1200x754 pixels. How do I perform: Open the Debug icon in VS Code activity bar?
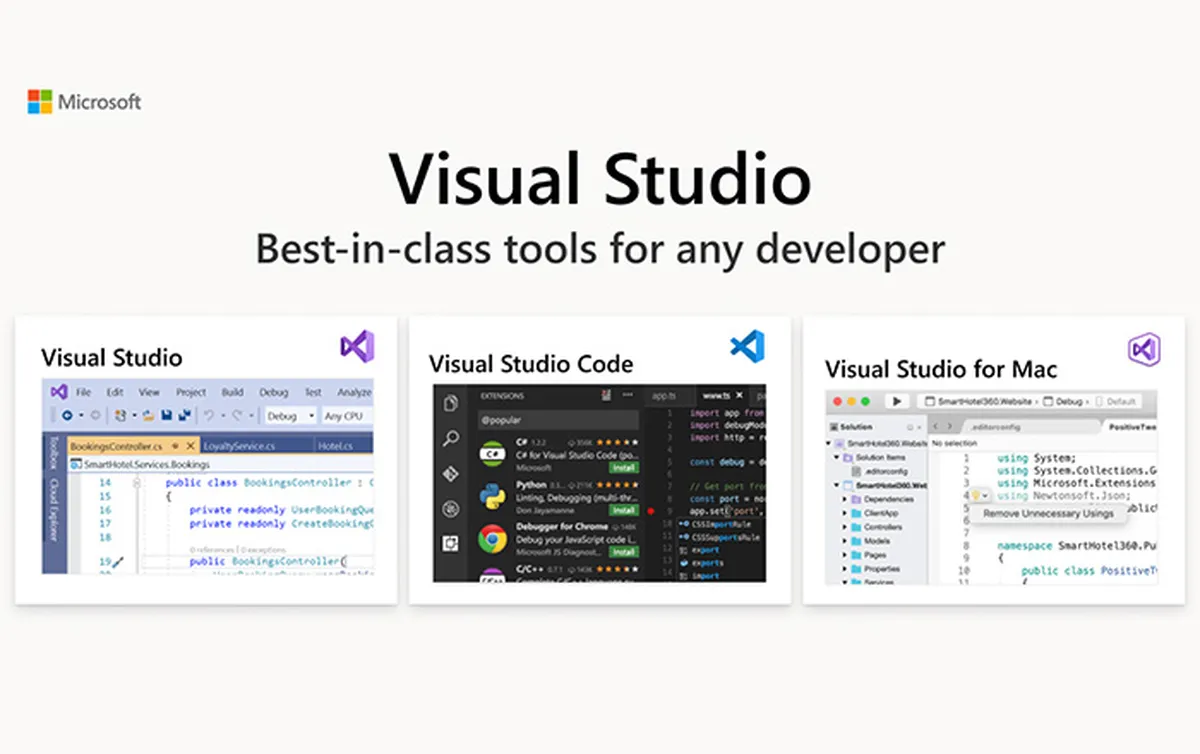click(x=451, y=509)
